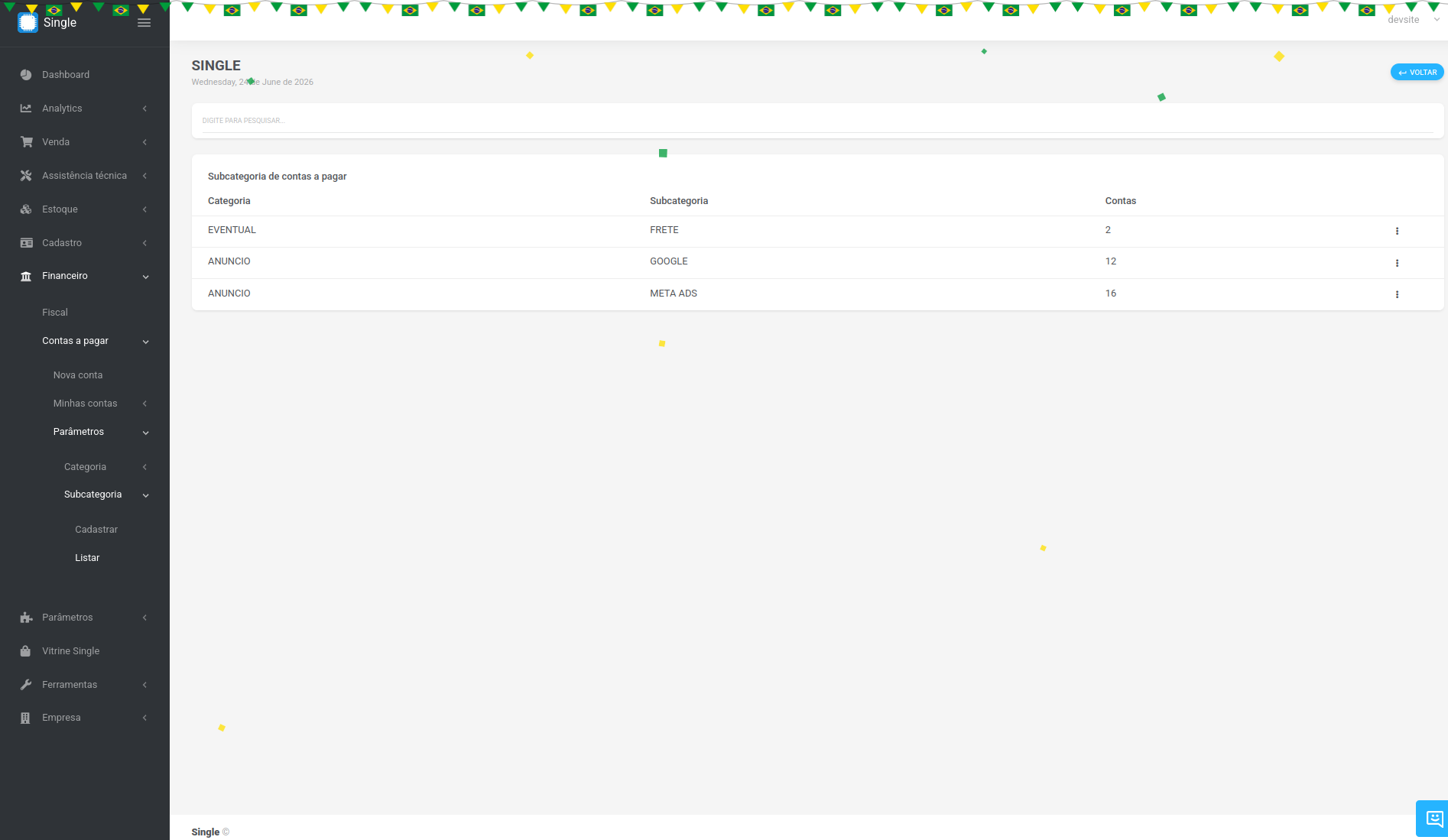Click the Single footer text
1448x840 pixels.
pos(205,832)
